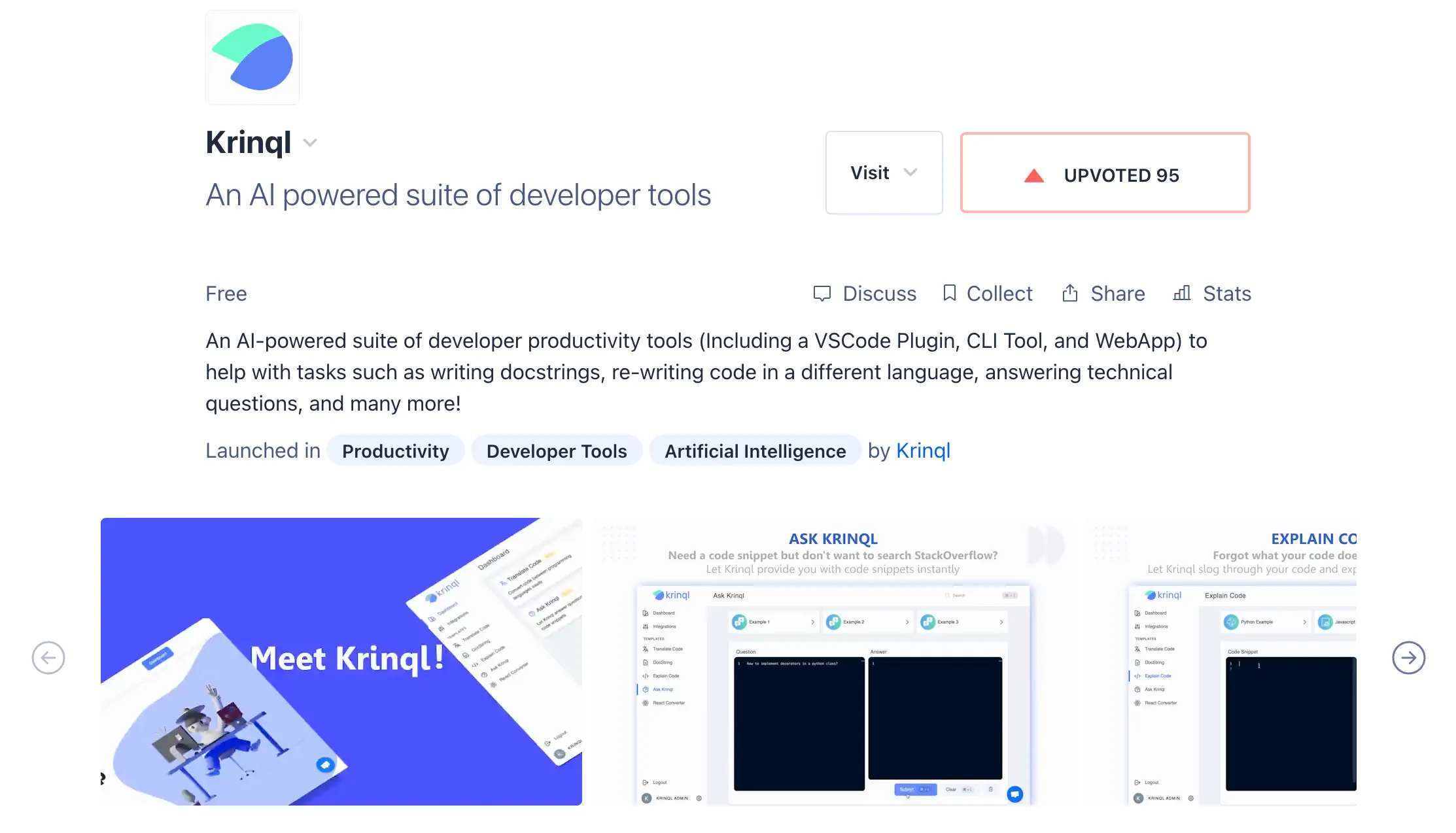Click the left carousel navigation arrow
The width and height of the screenshot is (1456, 833).
[48, 658]
